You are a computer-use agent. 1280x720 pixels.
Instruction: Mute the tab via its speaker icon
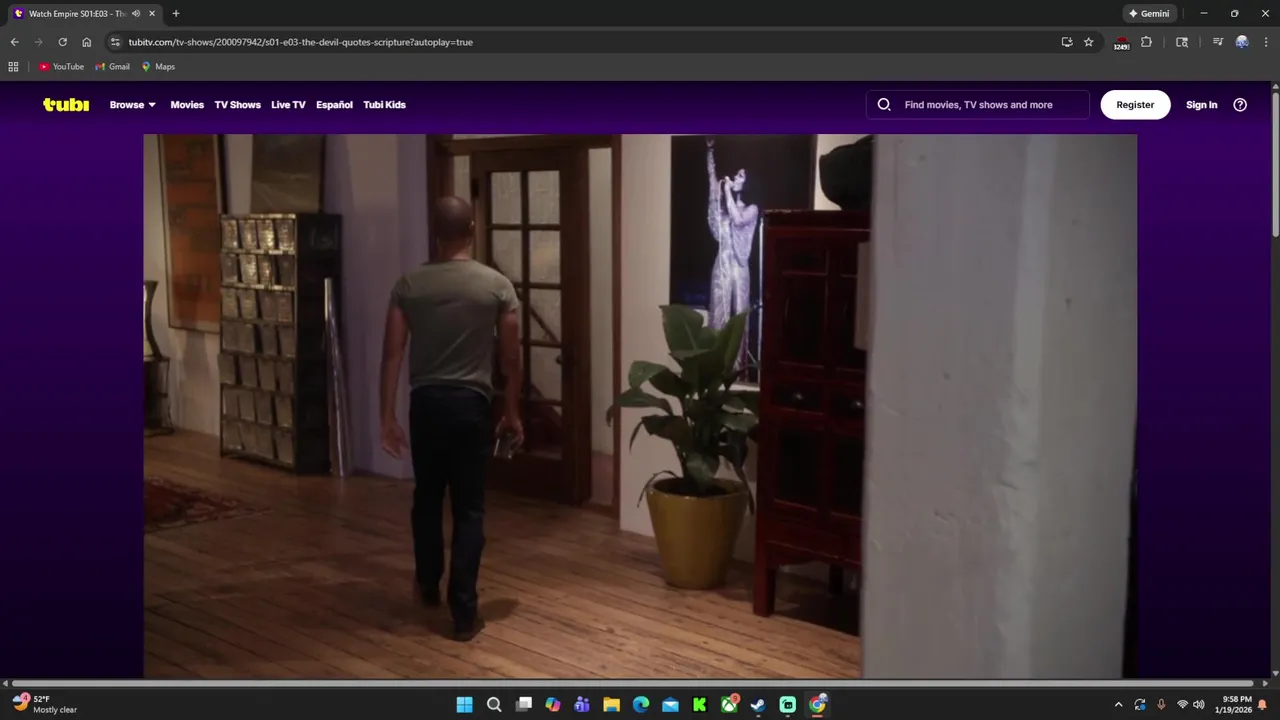pos(136,13)
